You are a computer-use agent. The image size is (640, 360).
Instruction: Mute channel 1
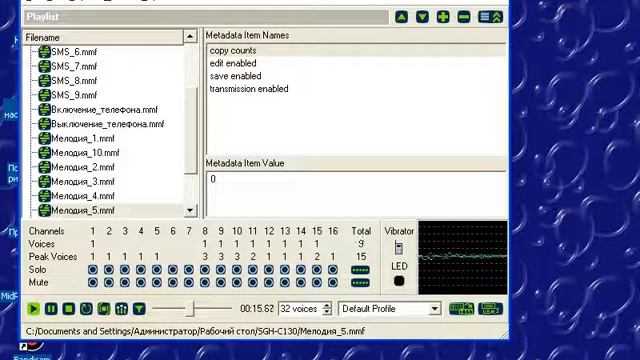point(93,282)
